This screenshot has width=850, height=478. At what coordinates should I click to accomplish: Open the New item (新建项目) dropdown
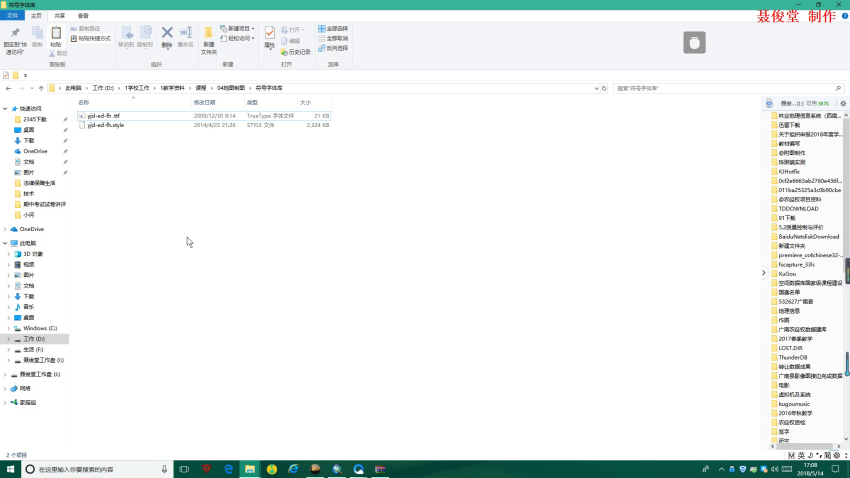point(237,29)
